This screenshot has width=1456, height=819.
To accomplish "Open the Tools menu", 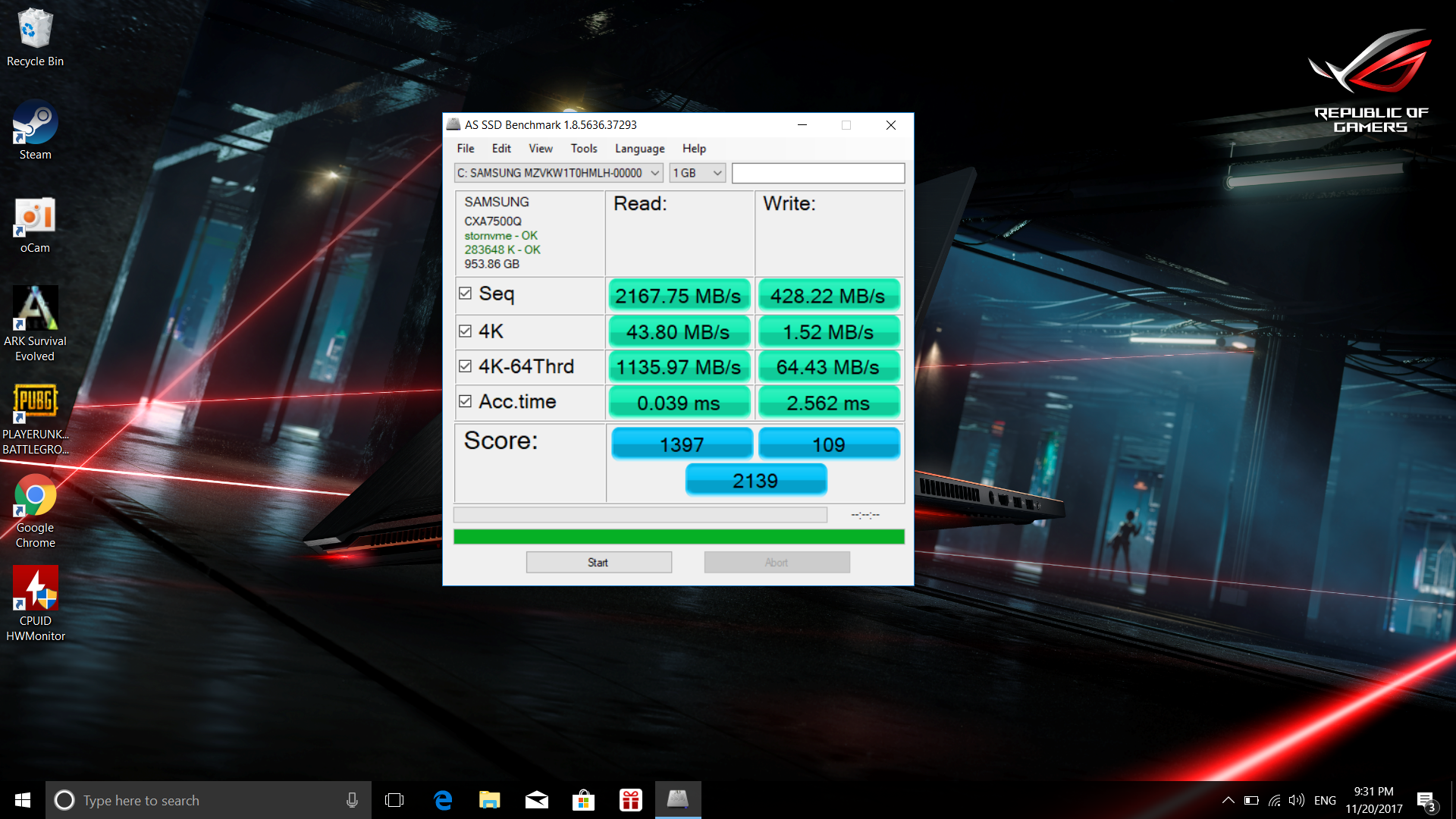I will (584, 149).
